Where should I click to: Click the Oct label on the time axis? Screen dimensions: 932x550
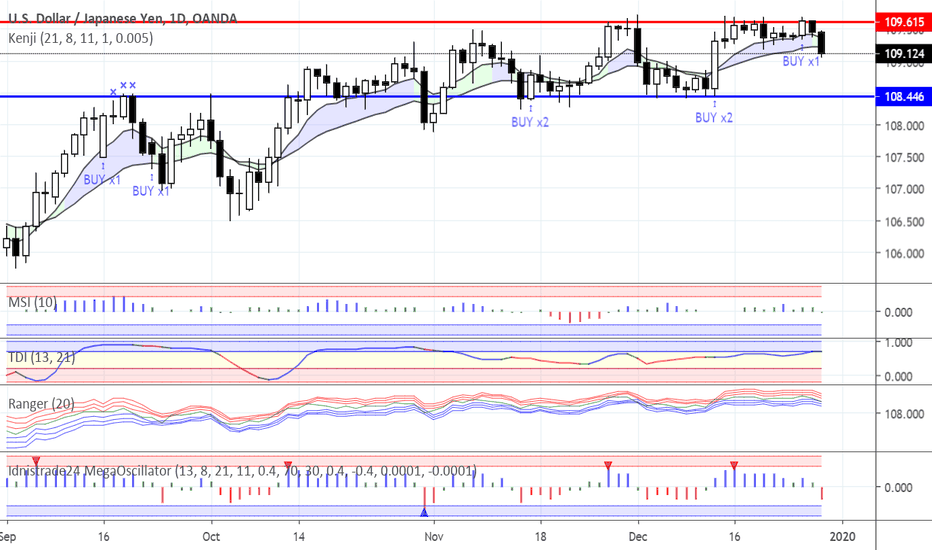[211, 536]
